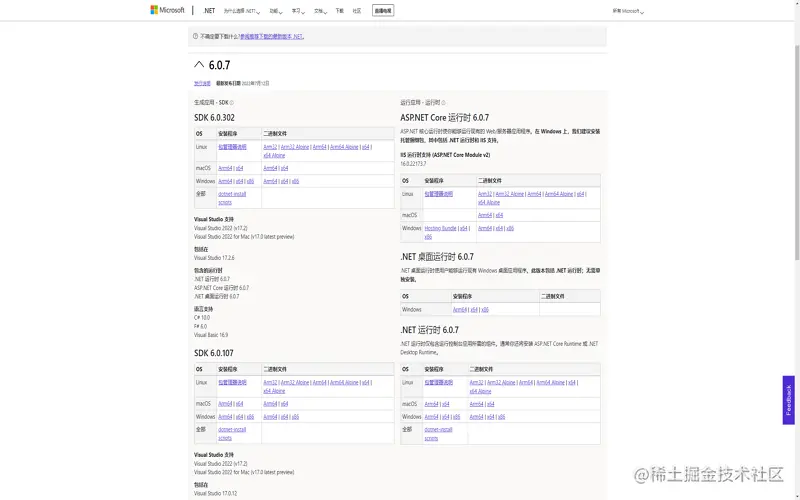
Task: Download Arm32 Alpine binary for SDK 6.0.302
Action: (x=295, y=147)
